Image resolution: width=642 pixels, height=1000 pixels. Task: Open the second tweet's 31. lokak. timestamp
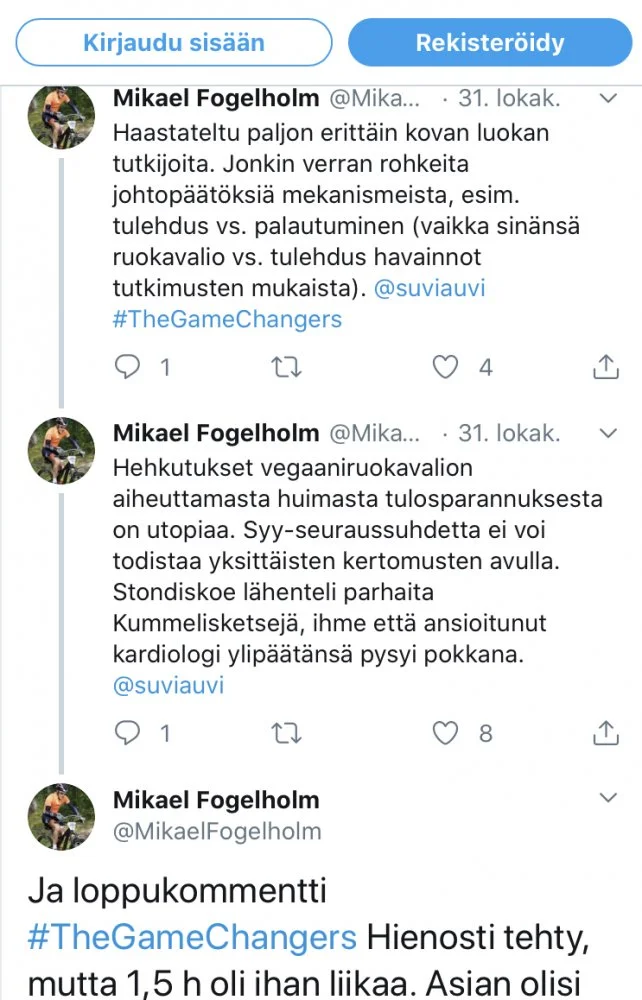coord(508,433)
